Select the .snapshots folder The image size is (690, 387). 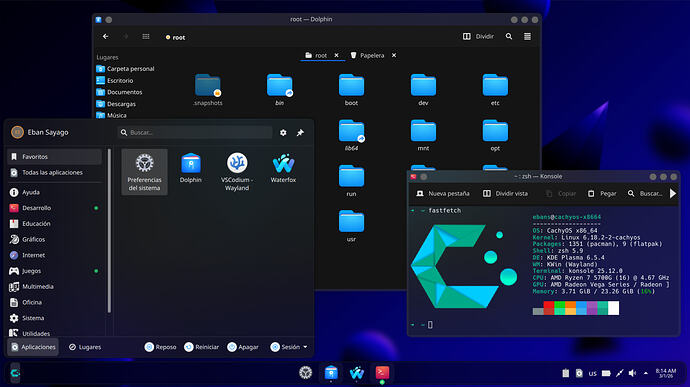pos(208,90)
